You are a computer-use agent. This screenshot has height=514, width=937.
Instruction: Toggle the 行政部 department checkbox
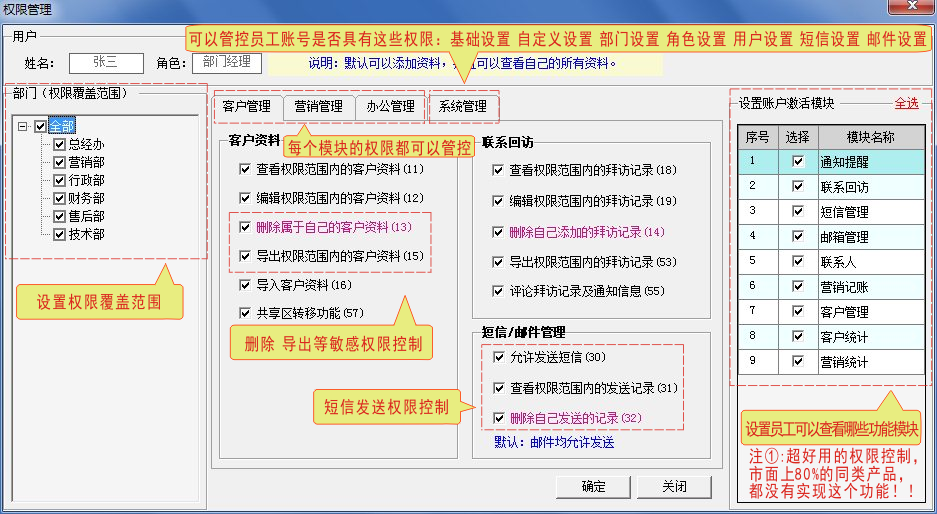(59, 180)
